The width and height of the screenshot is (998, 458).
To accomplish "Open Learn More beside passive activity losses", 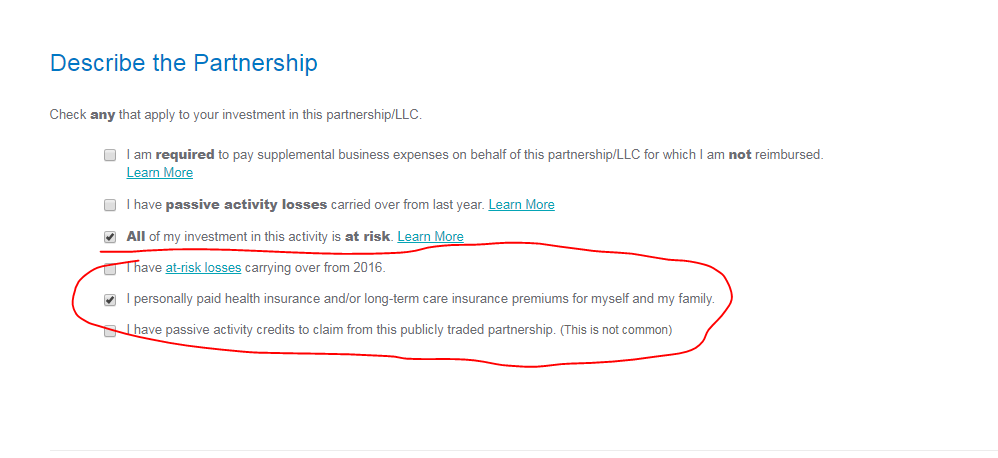I will [x=521, y=205].
